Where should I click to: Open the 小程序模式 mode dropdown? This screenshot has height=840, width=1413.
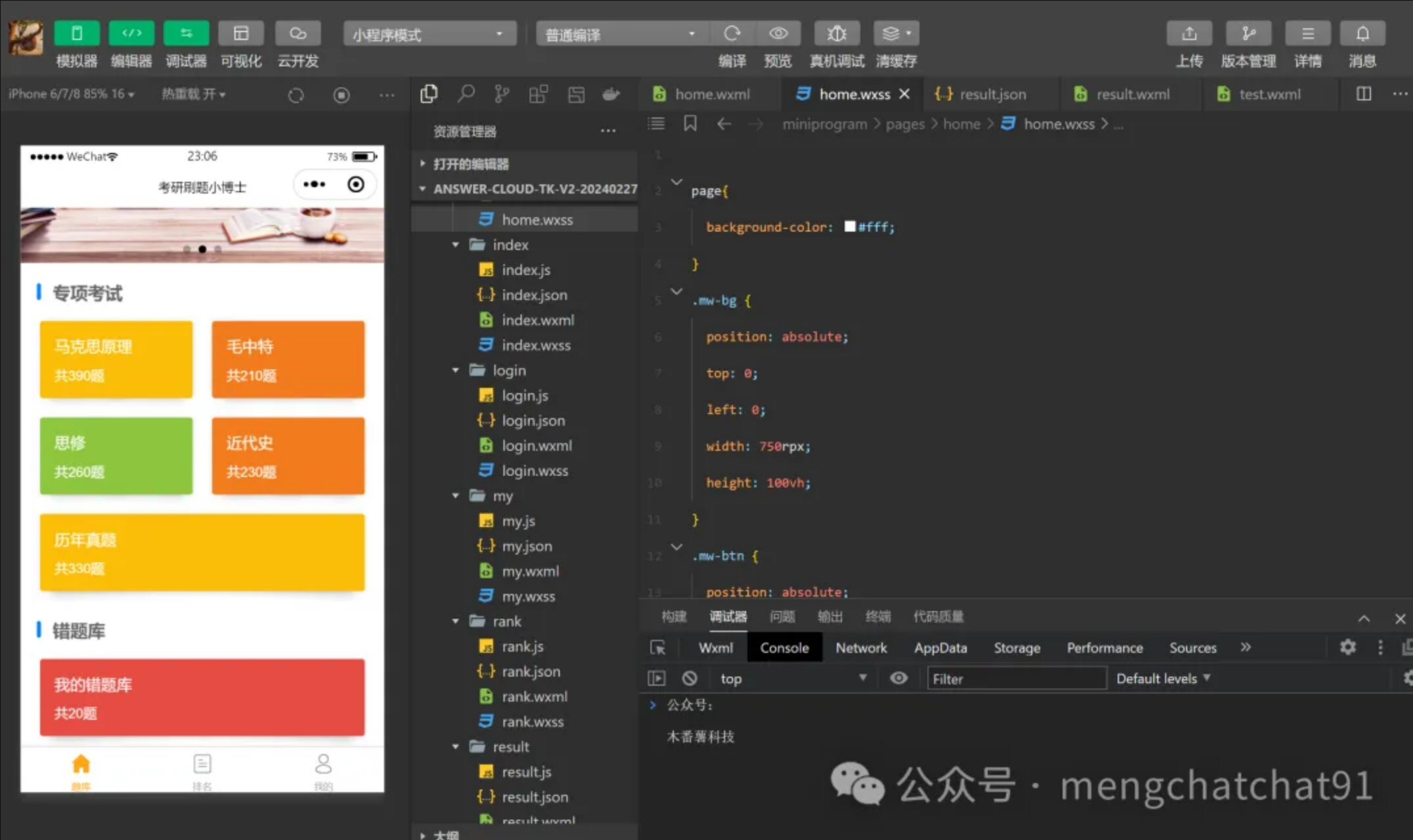(429, 34)
